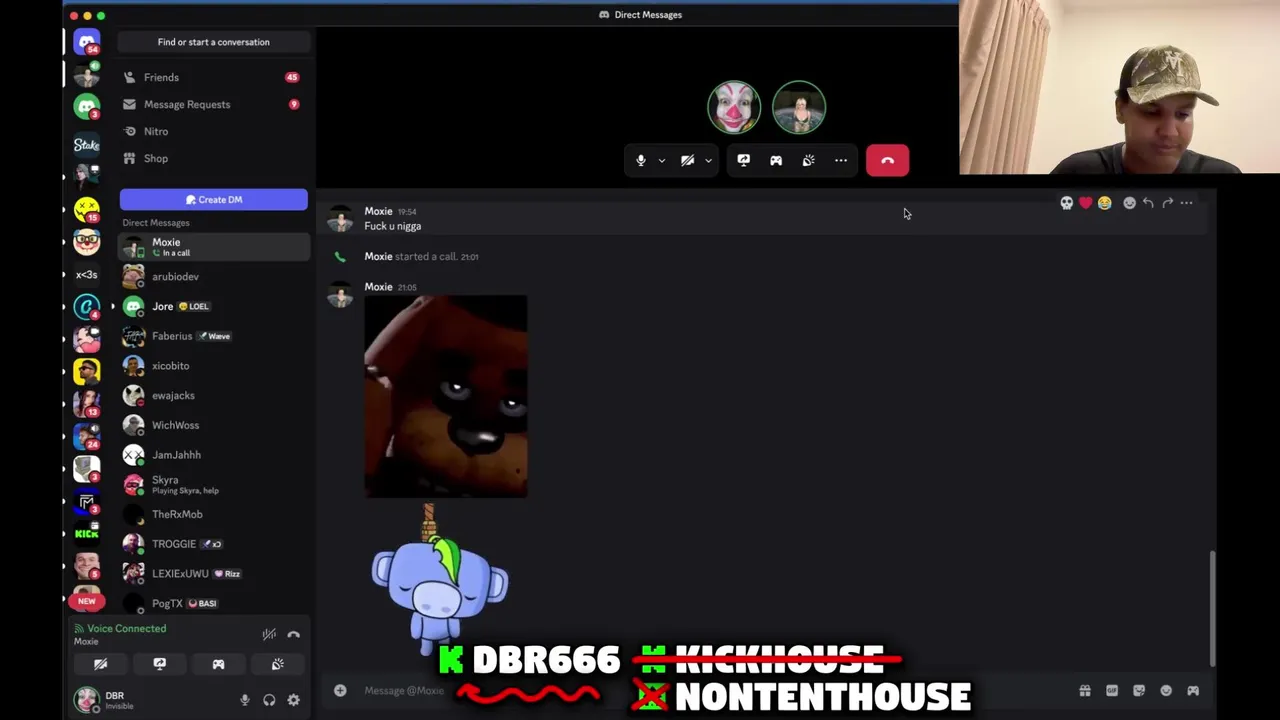1280x720 pixels.
Task: Open the add reaction picker
Action: tap(1129, 203)
